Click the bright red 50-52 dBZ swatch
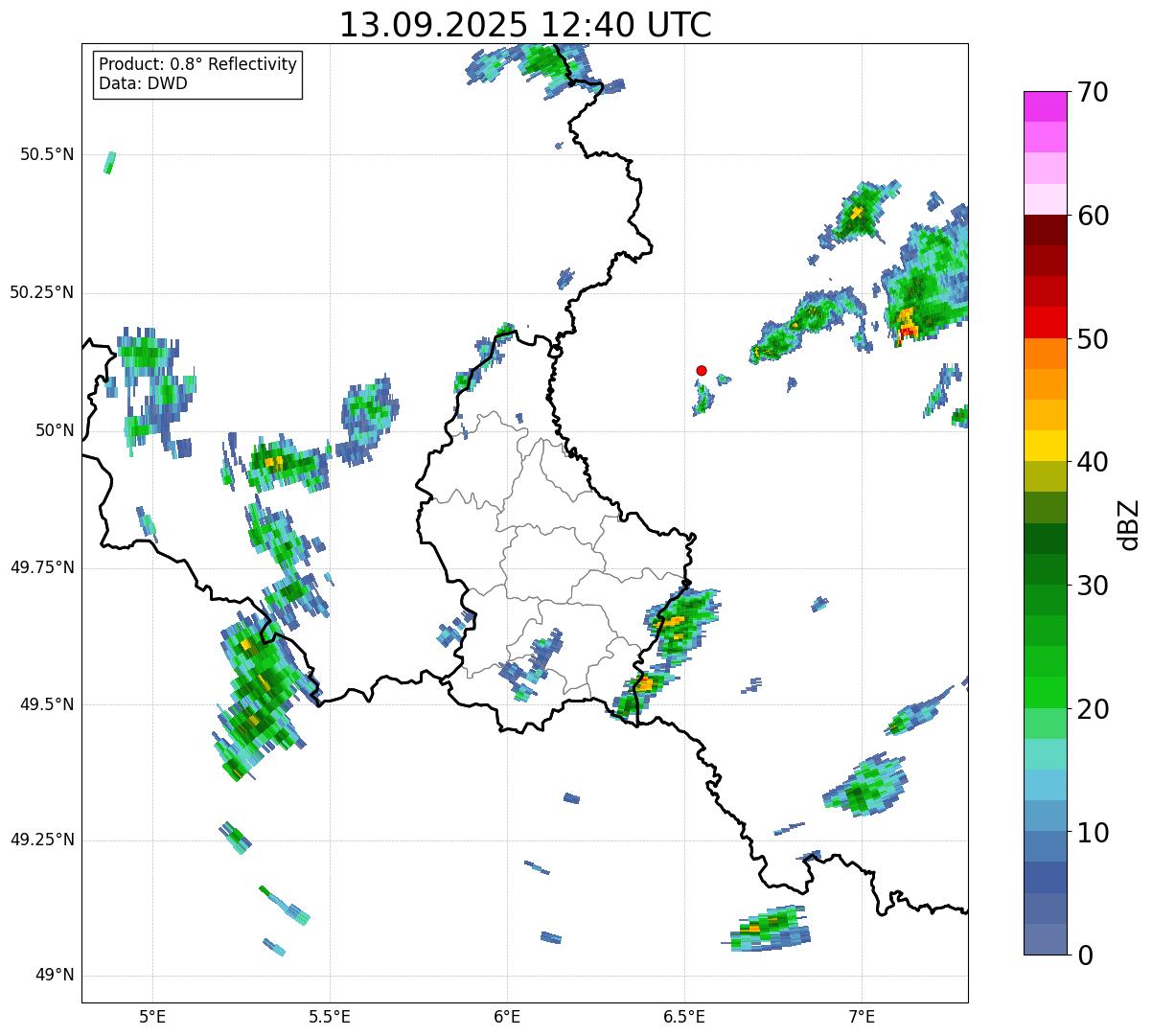Viewport: 1152px width, 1036px height. pos(1045,323)
